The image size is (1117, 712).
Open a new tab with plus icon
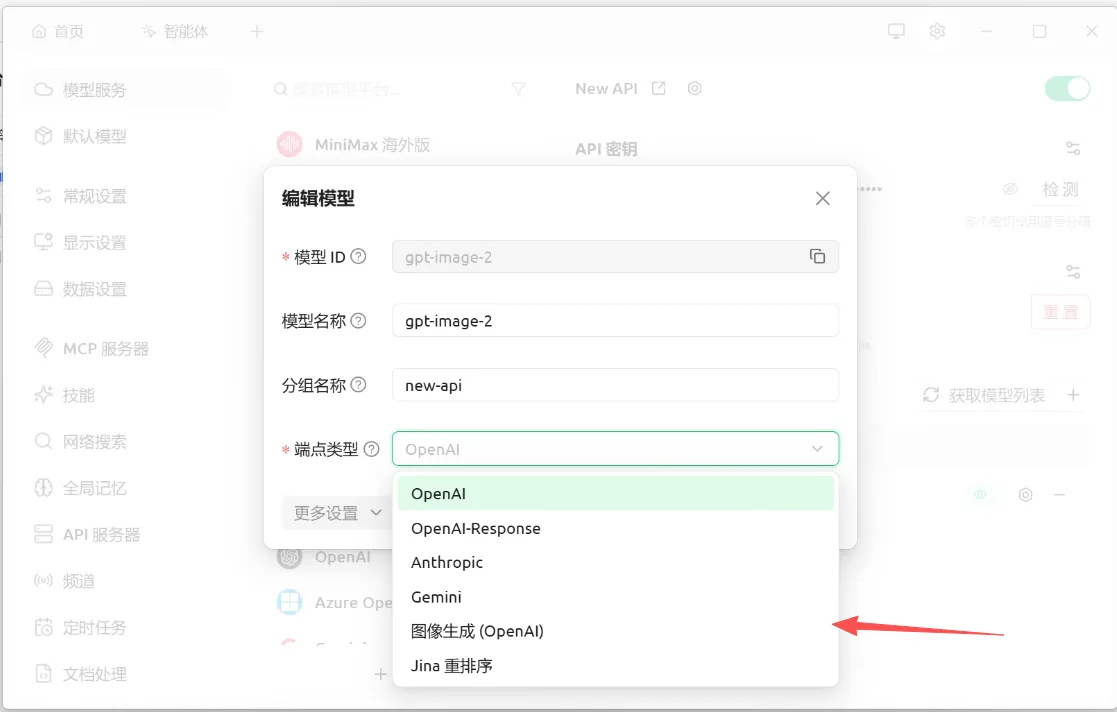coord(257,31)
